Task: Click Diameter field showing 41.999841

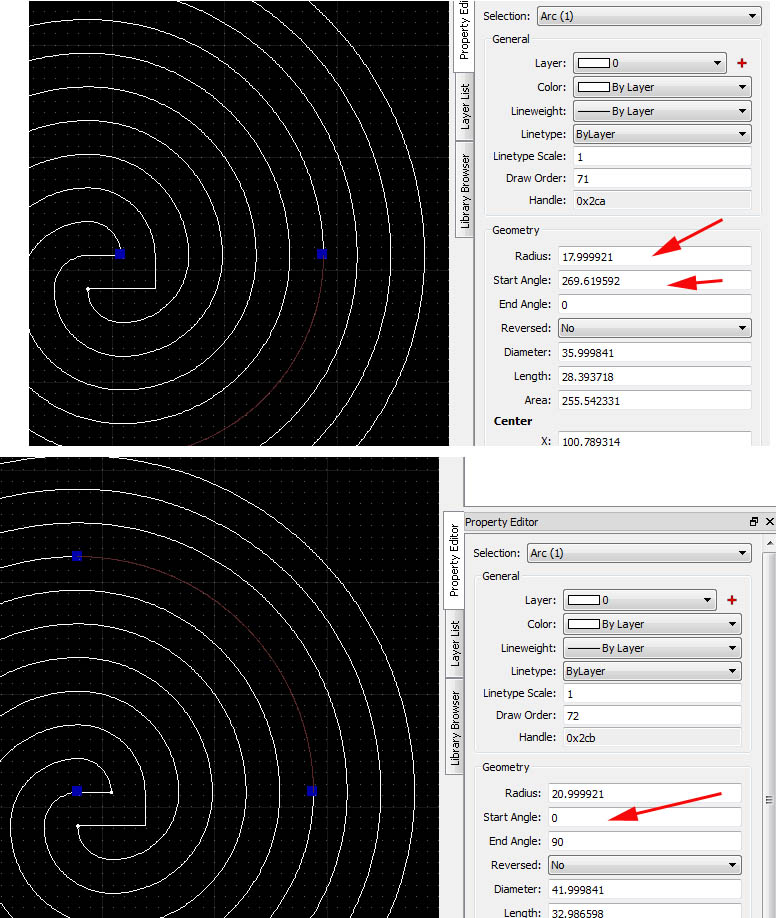Action: click(x=644, y=889)
